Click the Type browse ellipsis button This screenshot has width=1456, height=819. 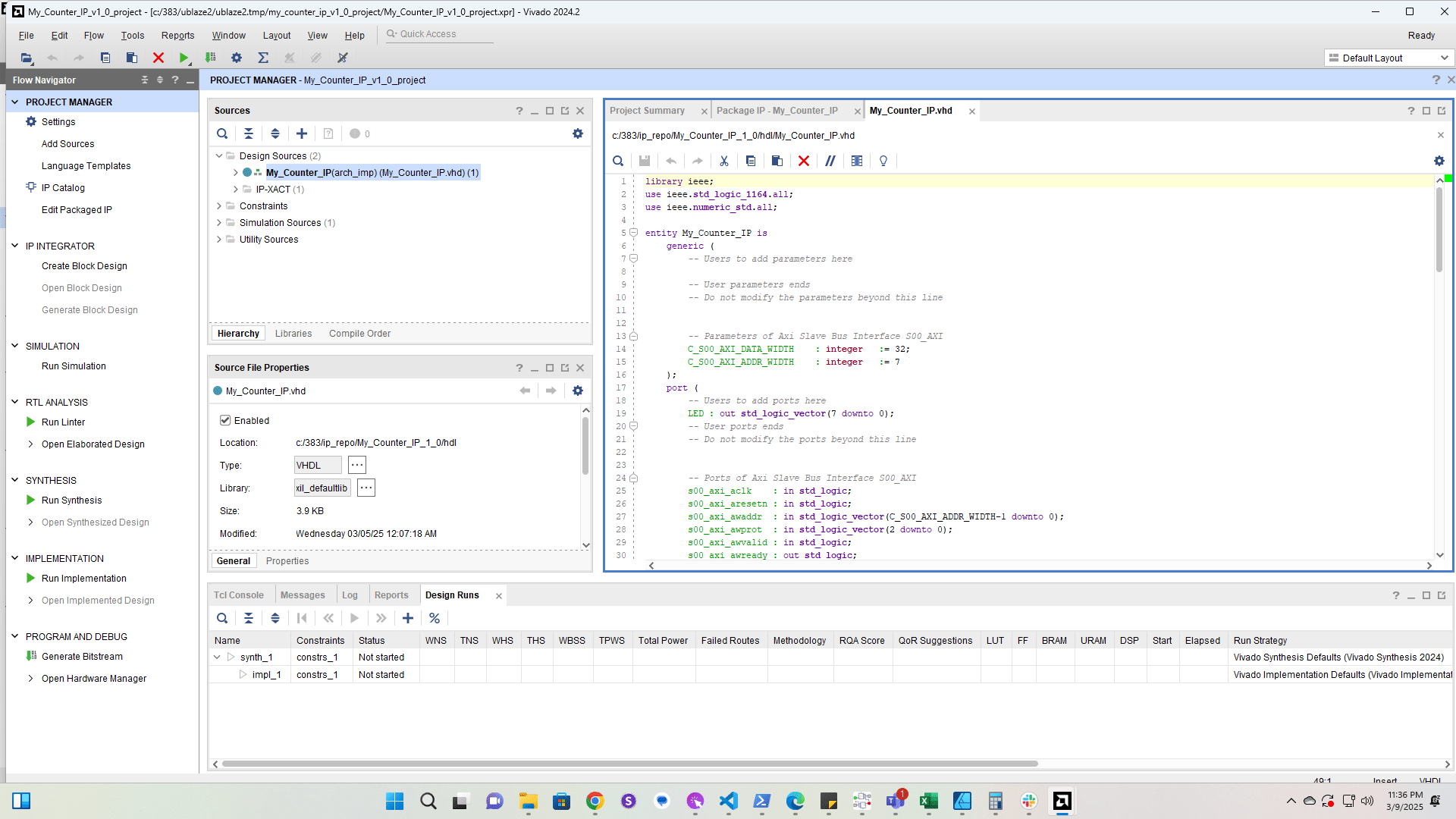(x=357, y=466)
